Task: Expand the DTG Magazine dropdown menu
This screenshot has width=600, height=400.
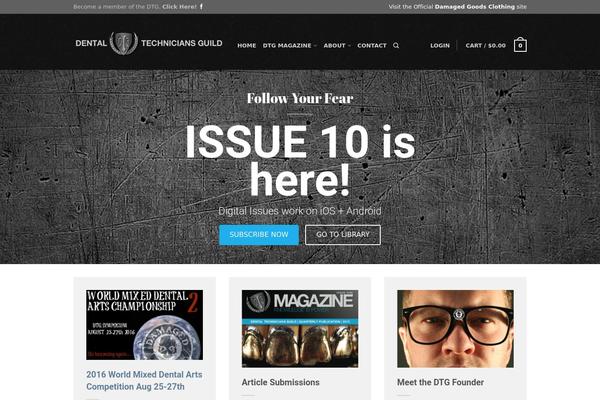Action: [x=289, y=46]
